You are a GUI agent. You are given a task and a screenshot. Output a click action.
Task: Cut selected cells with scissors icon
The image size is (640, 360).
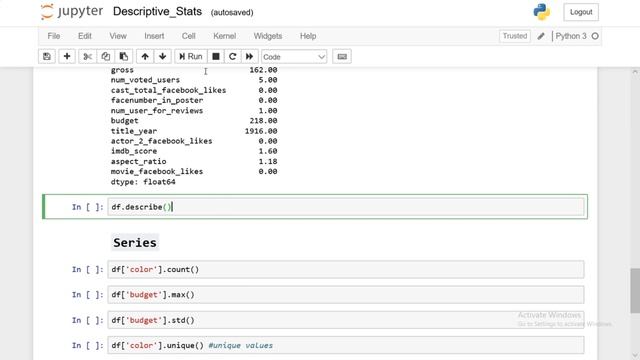click(87, 57)
